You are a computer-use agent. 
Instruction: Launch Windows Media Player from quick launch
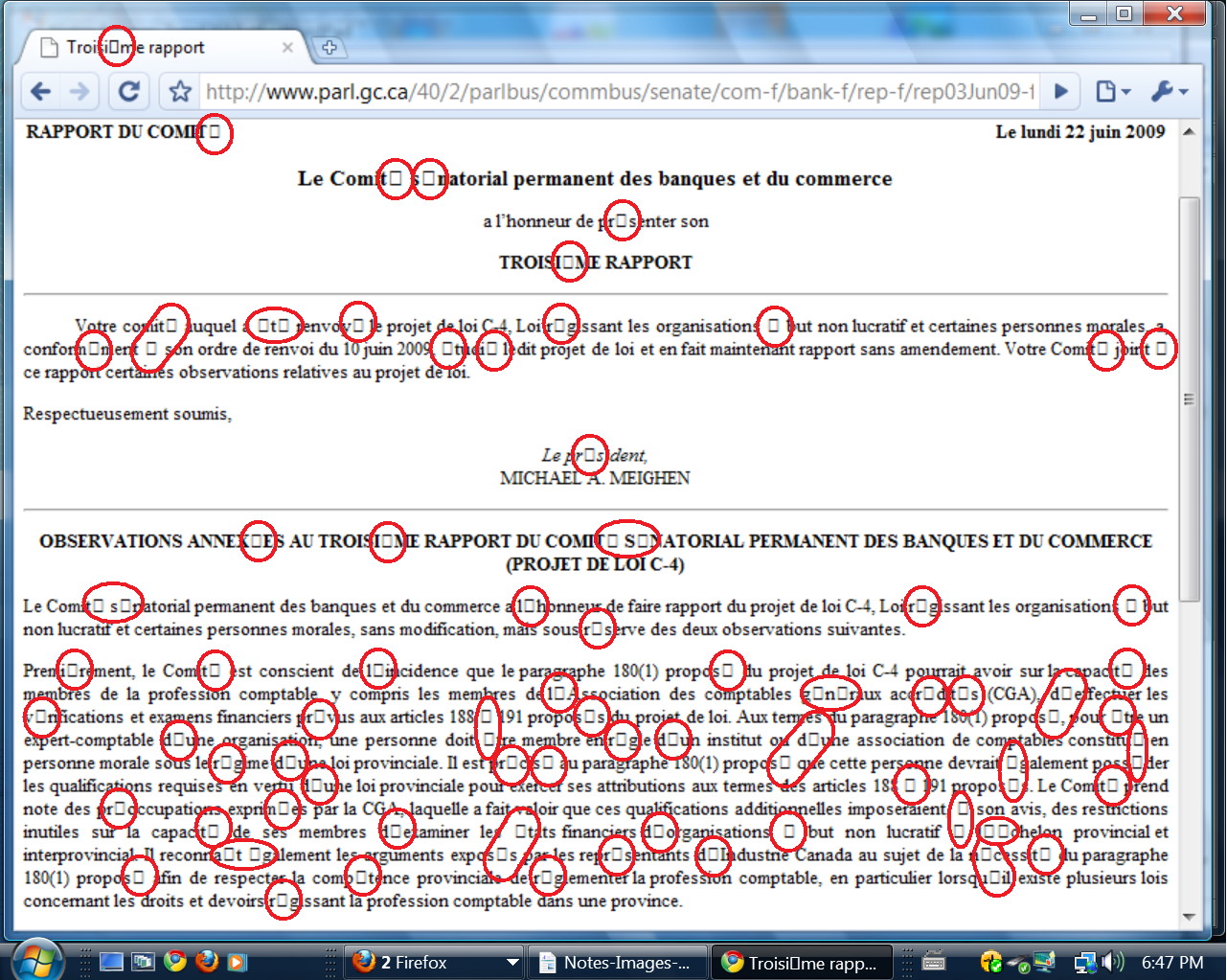237,962
